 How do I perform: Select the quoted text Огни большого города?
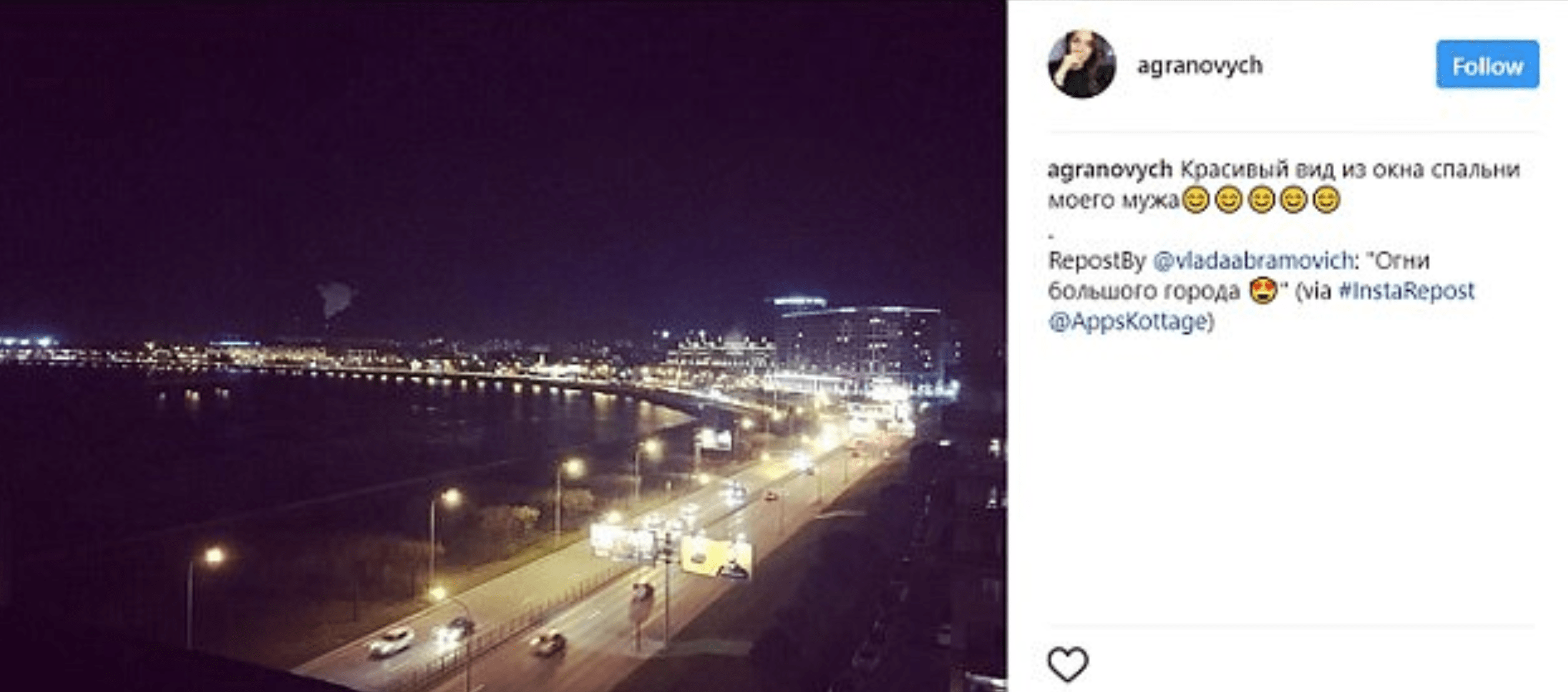1238,276
